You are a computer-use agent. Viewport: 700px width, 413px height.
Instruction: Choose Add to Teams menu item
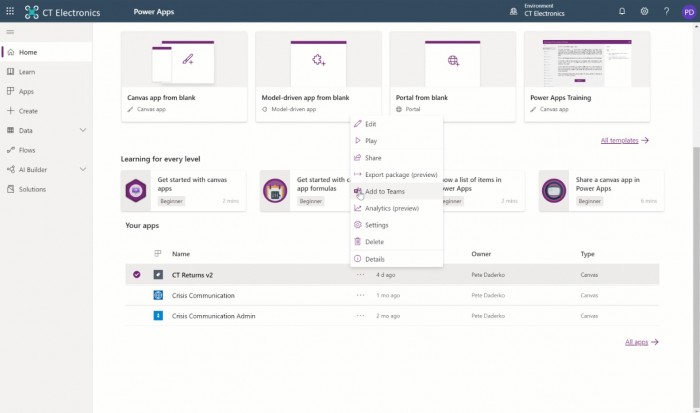(x=396, y=191)
